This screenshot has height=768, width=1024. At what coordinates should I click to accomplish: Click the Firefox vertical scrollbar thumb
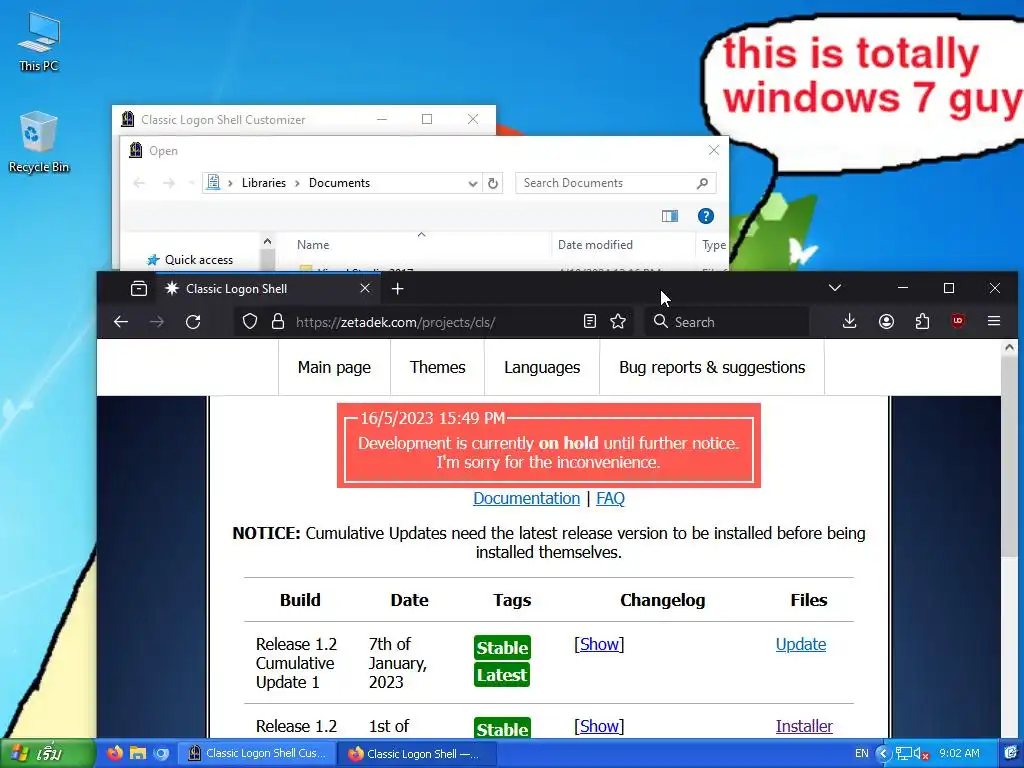(x=1009, y=454)
